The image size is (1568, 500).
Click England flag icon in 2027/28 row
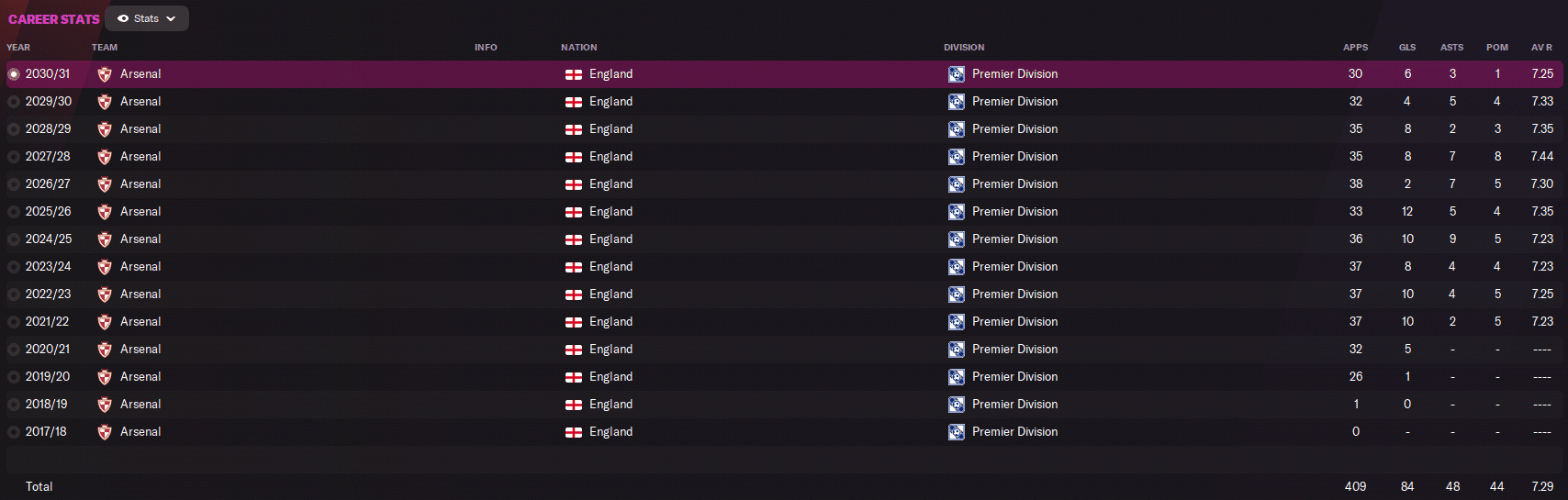574,157
